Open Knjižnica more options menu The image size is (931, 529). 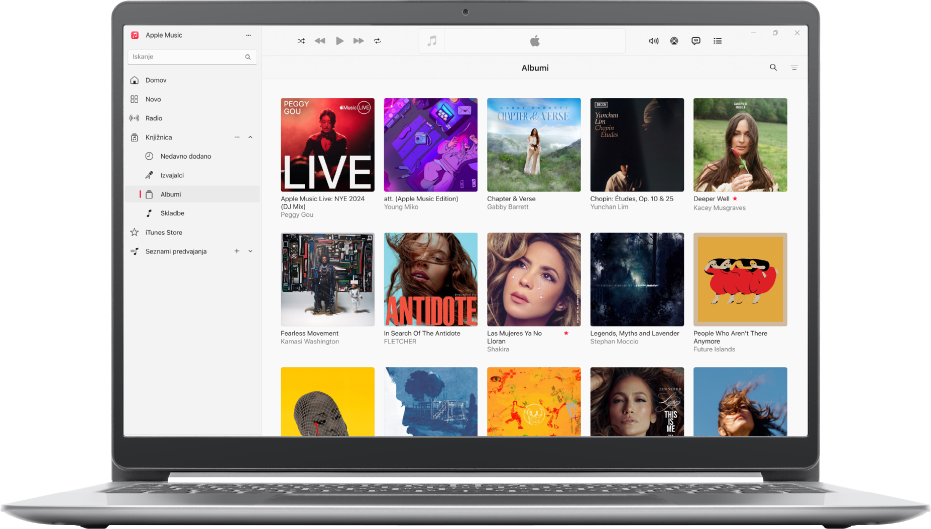(x=237, y=137)
